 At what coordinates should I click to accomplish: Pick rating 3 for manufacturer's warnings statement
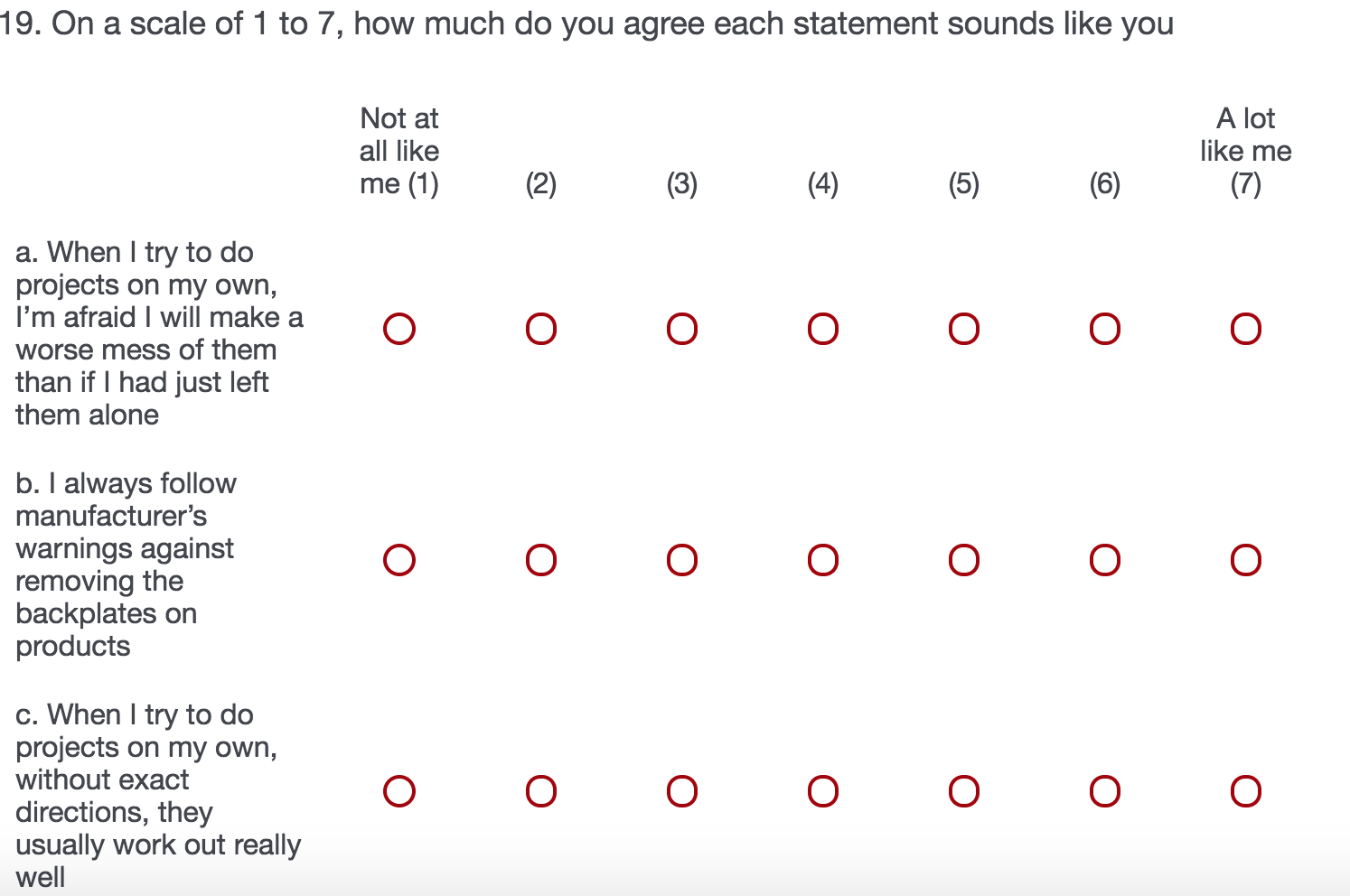pos(682,560)
